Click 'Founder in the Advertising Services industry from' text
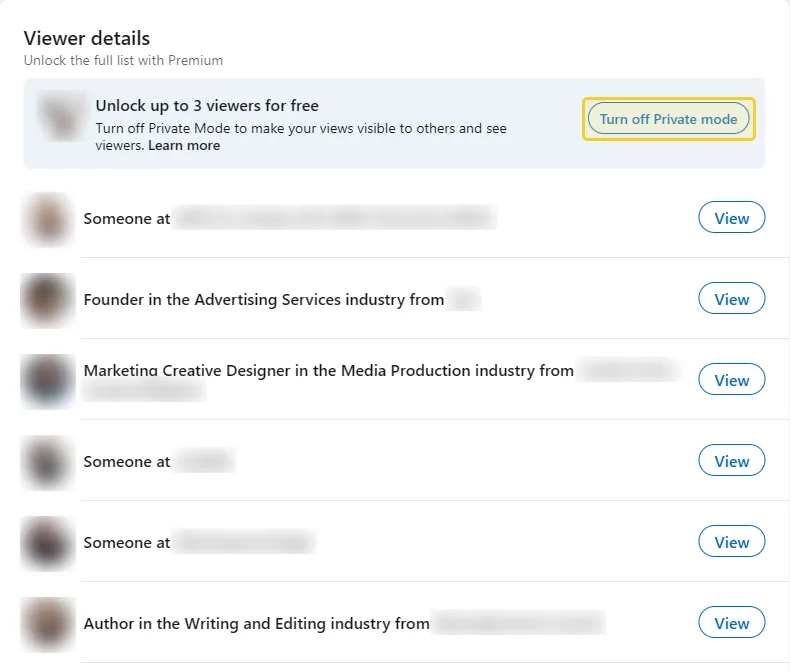The height and width of the screenshot is (672, 790). coord(264,300)
